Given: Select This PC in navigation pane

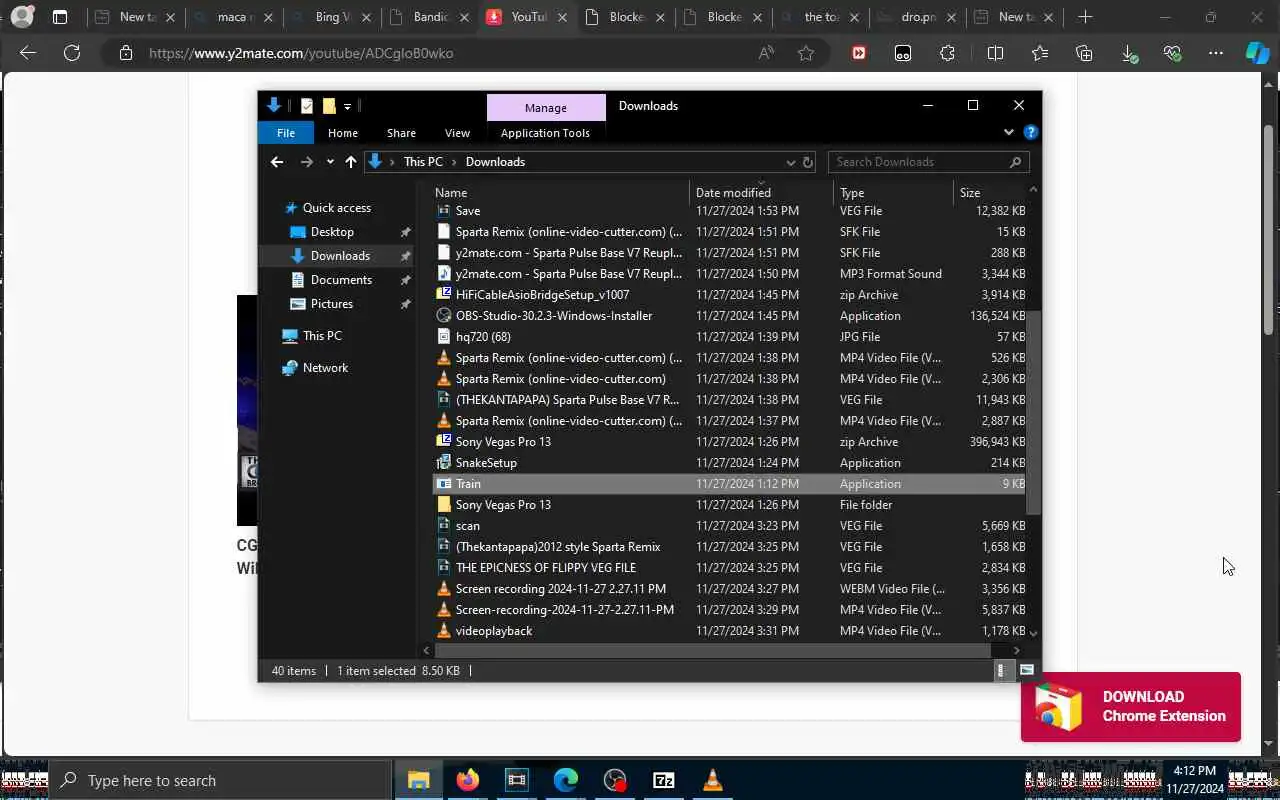Looking at the screenshot, I should 322,336.
